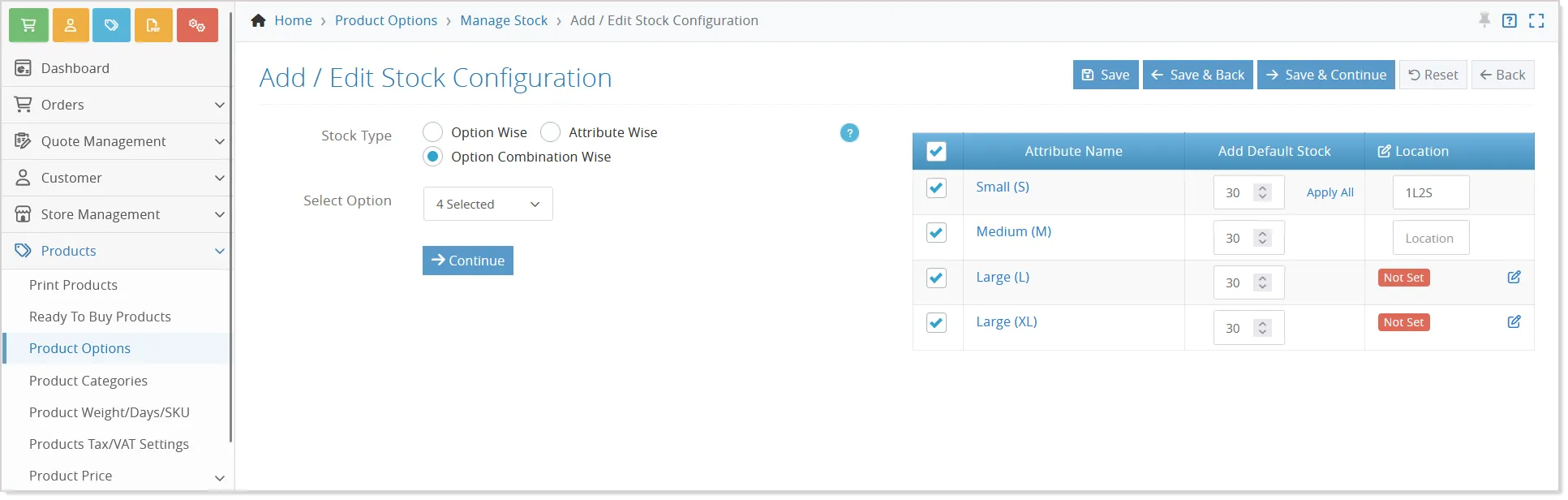Select Option Combination Wise radio button

[x=433, y=157]
